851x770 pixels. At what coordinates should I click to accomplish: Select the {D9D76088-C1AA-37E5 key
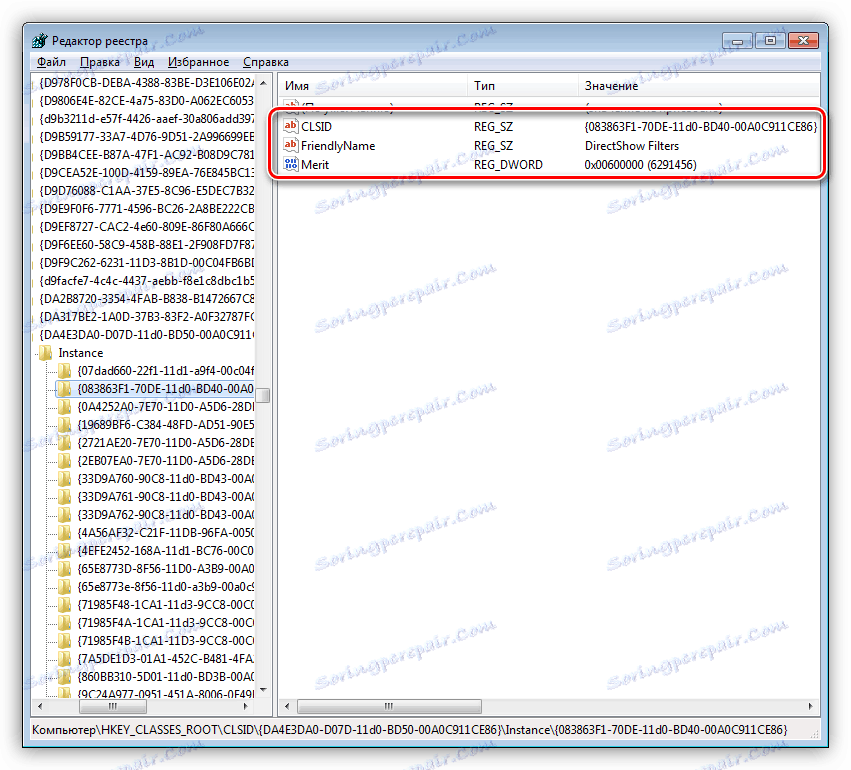point(146,190)
